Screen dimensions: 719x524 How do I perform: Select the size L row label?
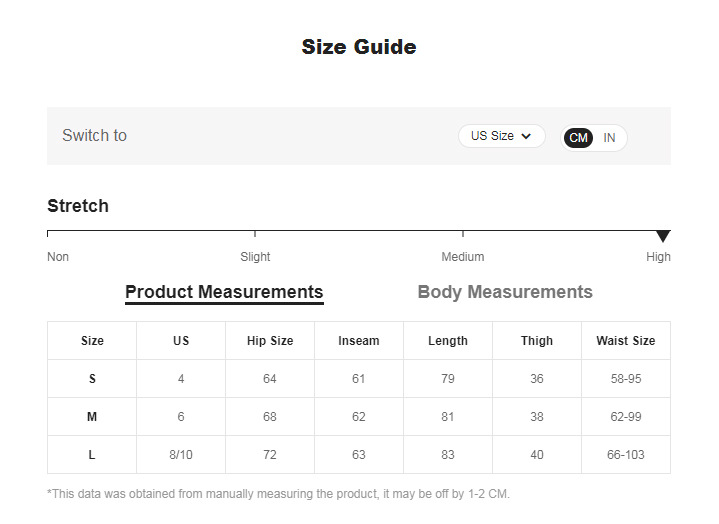[92, 455]
